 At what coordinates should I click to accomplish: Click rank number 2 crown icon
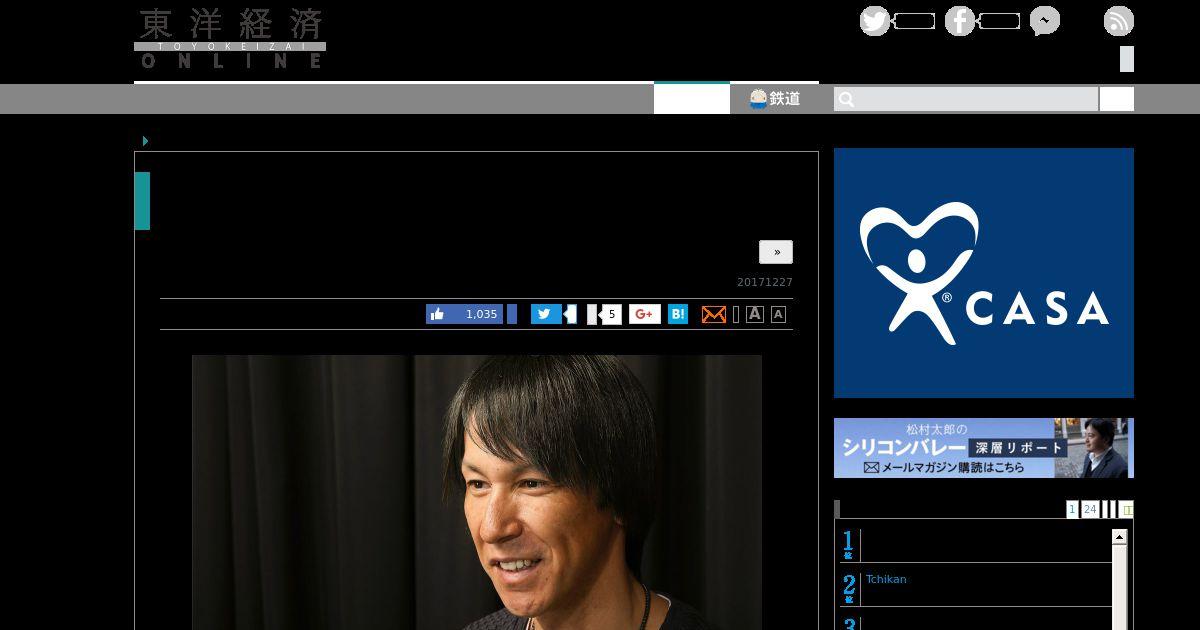[849, 588]
